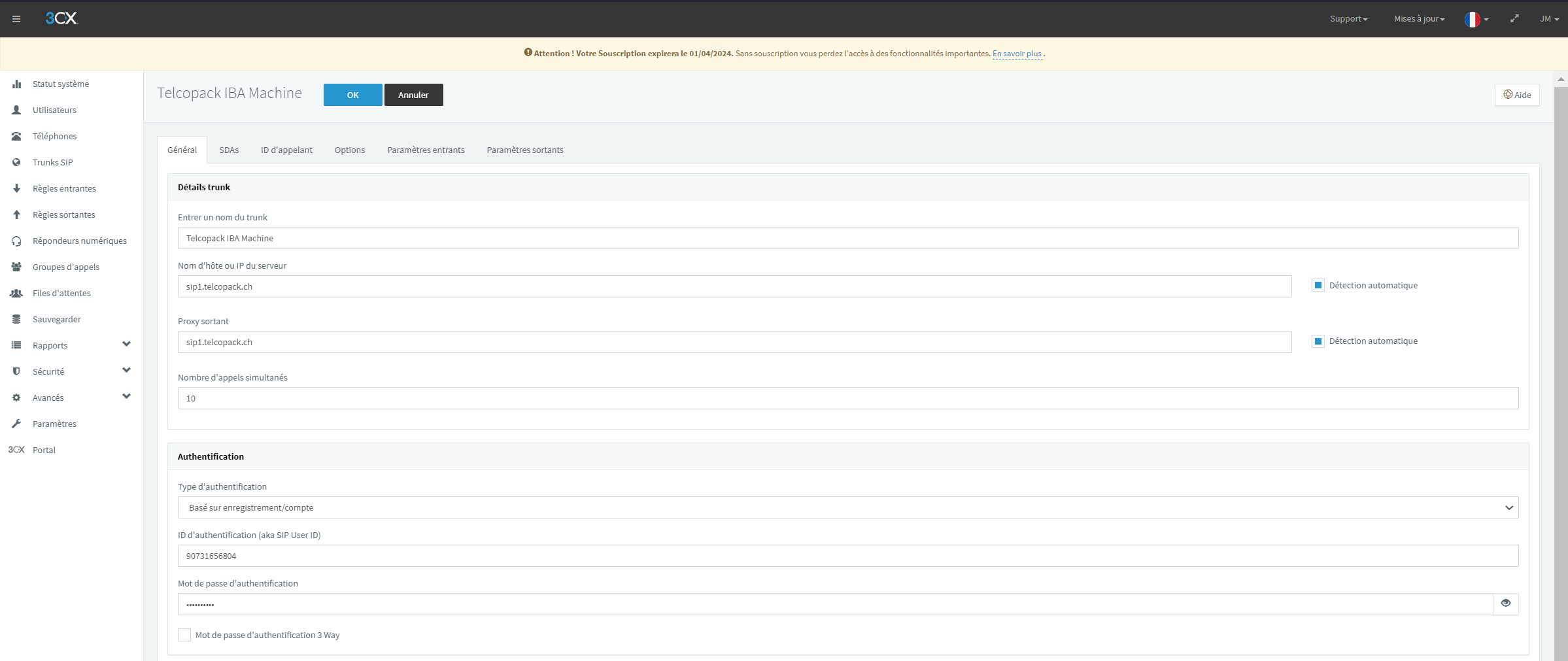1568x661 pixels.
Task: Click the Proxy sortant input field
Action: coord(734,342)
